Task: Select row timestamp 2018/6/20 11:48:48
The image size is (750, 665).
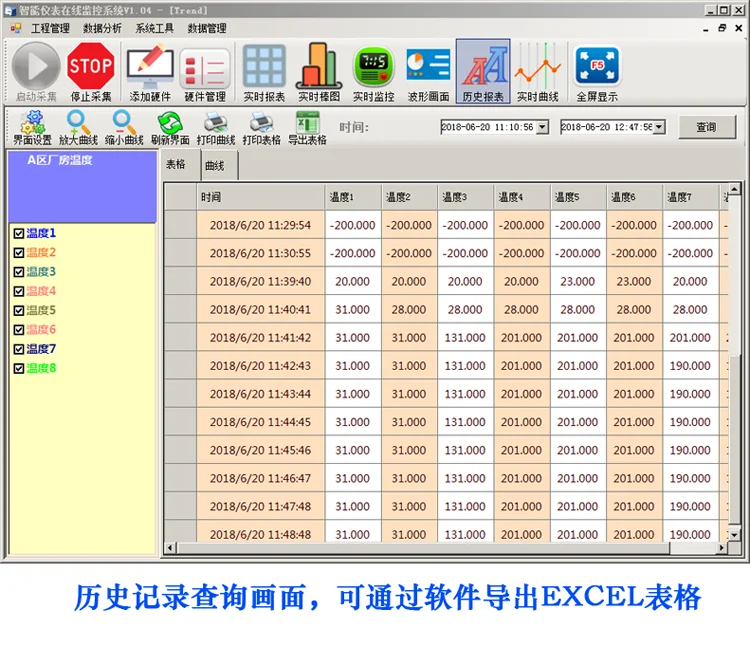Action: (260, 534)
